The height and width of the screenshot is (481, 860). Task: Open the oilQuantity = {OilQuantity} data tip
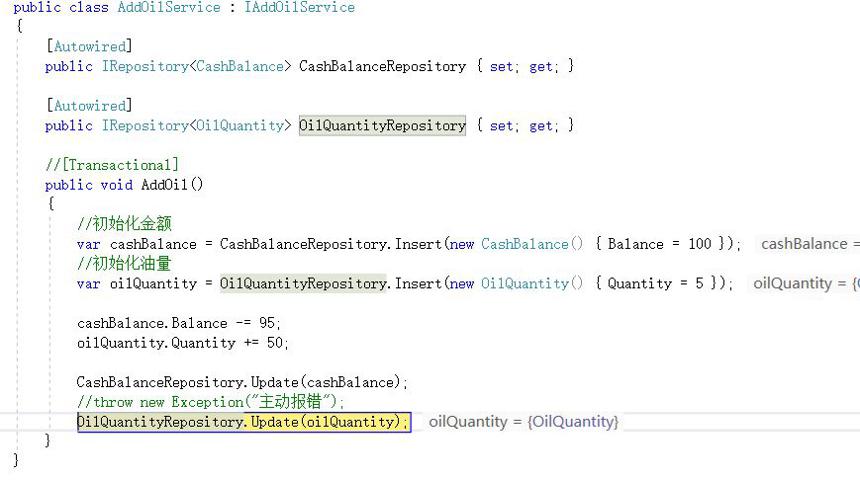(523, 422)
